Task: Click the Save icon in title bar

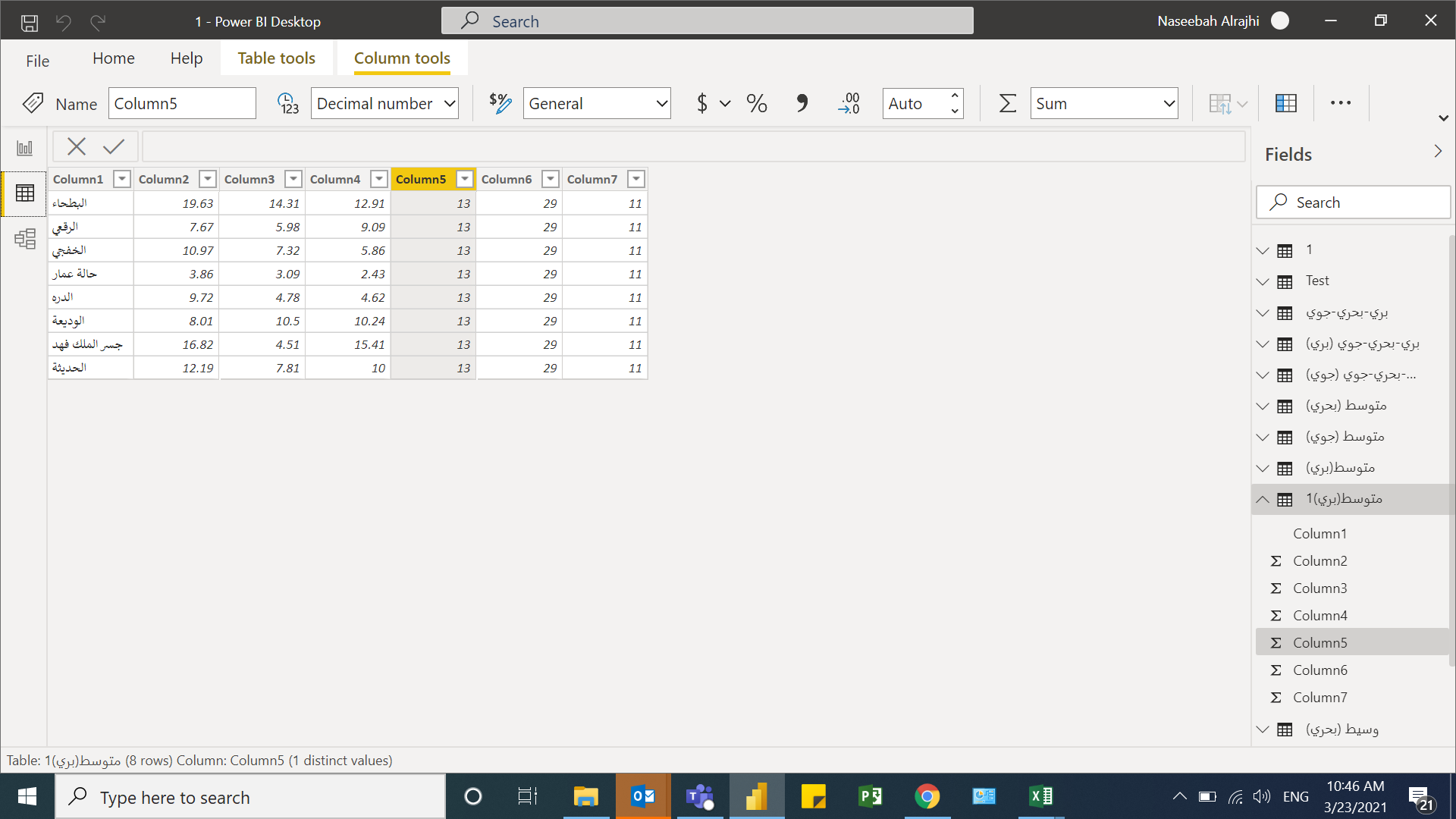Action: click(x=30, y=22)
